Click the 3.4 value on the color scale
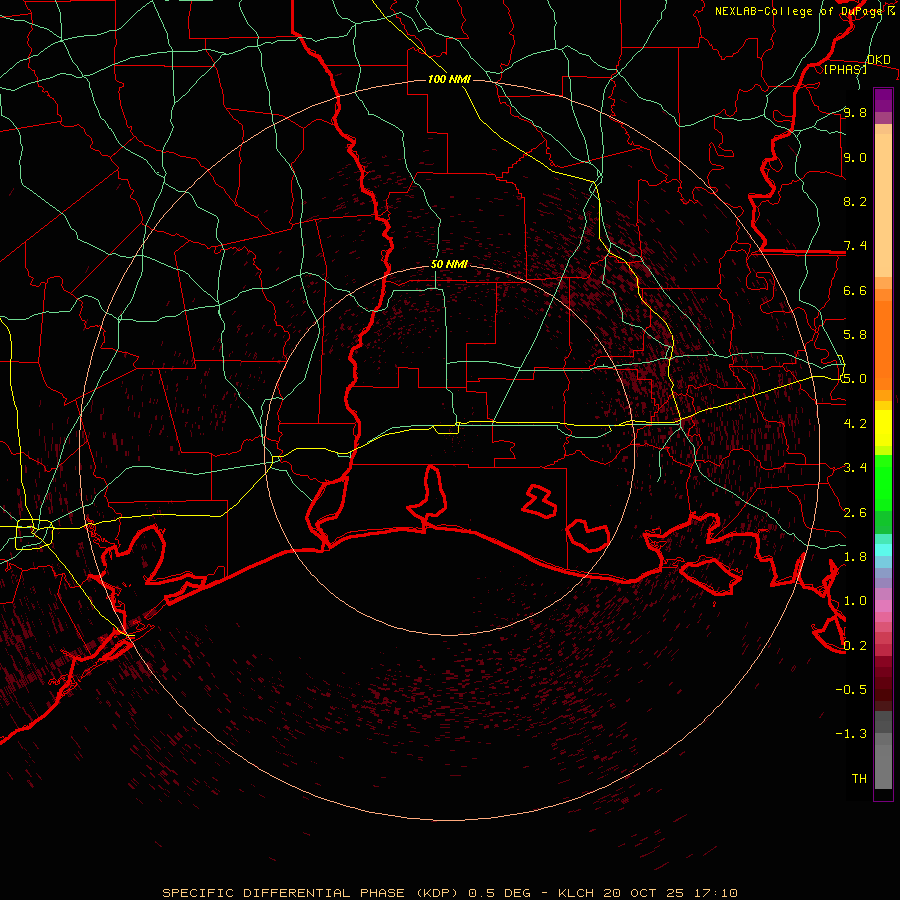 (x=855, y=468)
